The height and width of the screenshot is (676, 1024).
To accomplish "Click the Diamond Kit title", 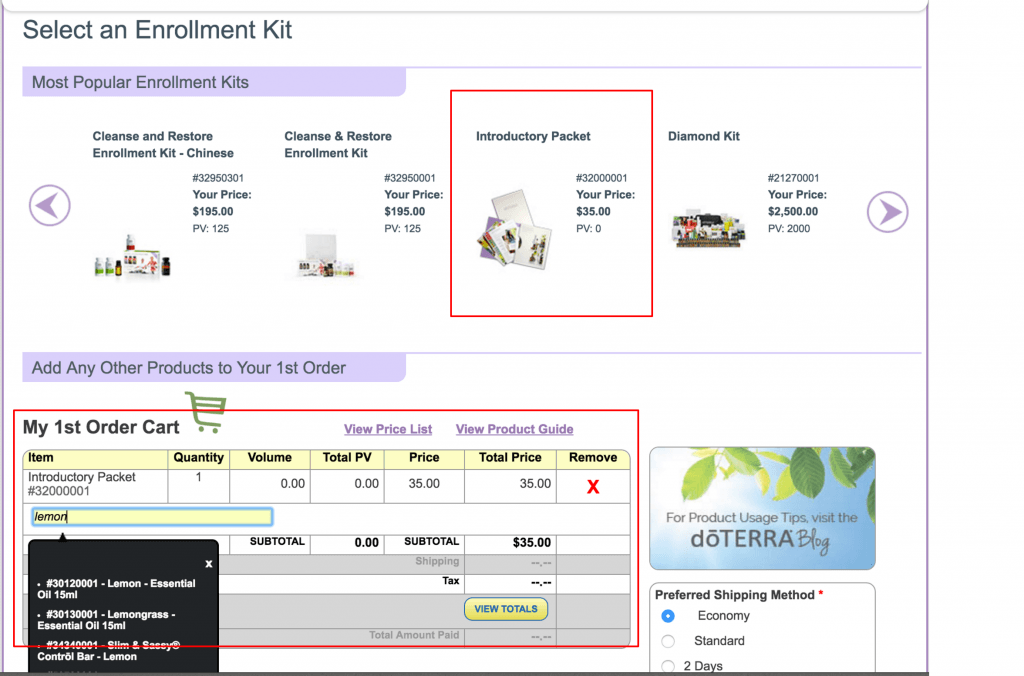I will 703,137.
